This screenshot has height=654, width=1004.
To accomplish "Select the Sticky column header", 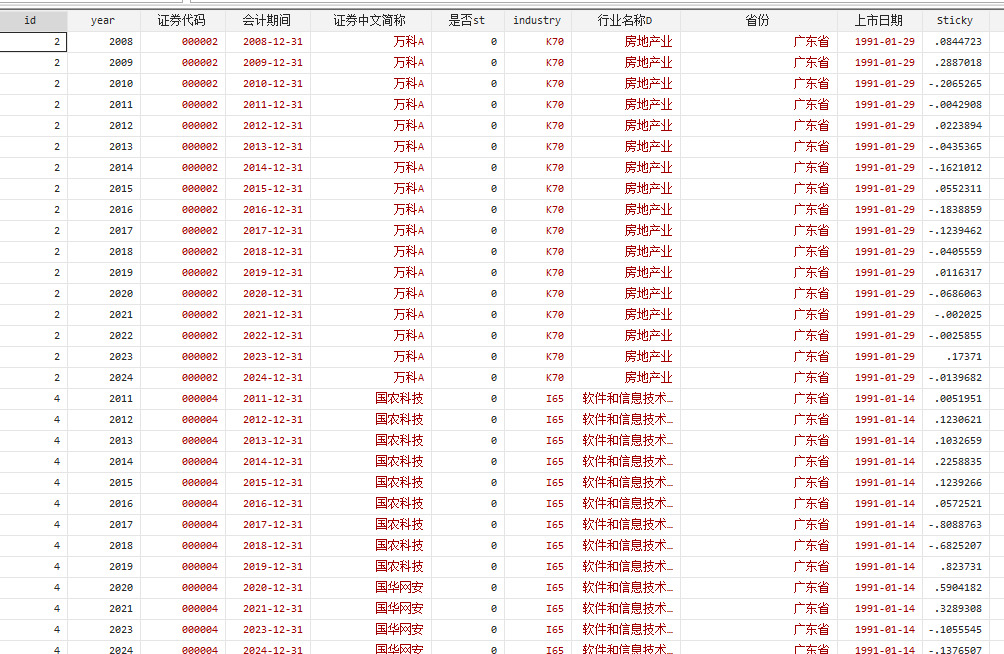I will coord(955,20).
